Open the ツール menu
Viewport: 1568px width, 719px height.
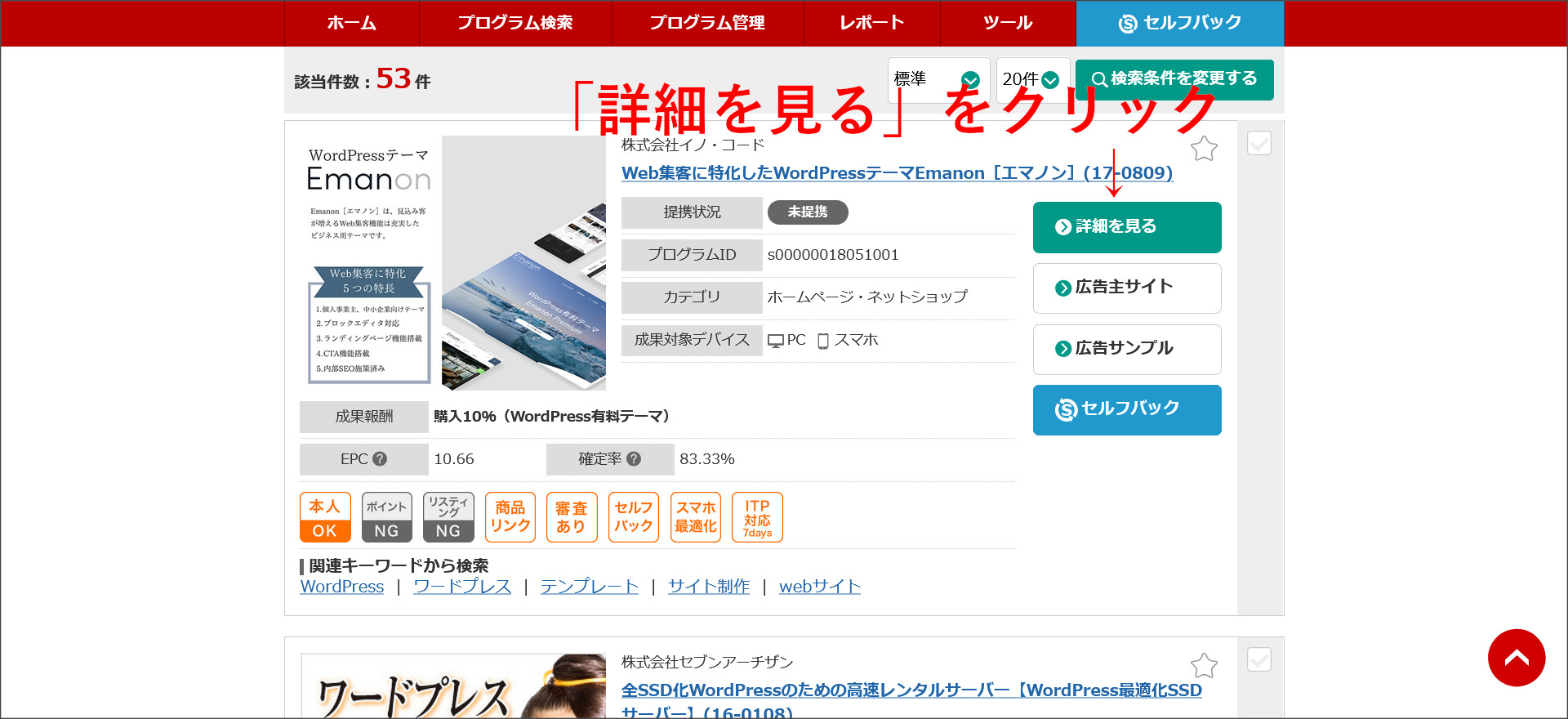coord(1008,23)
